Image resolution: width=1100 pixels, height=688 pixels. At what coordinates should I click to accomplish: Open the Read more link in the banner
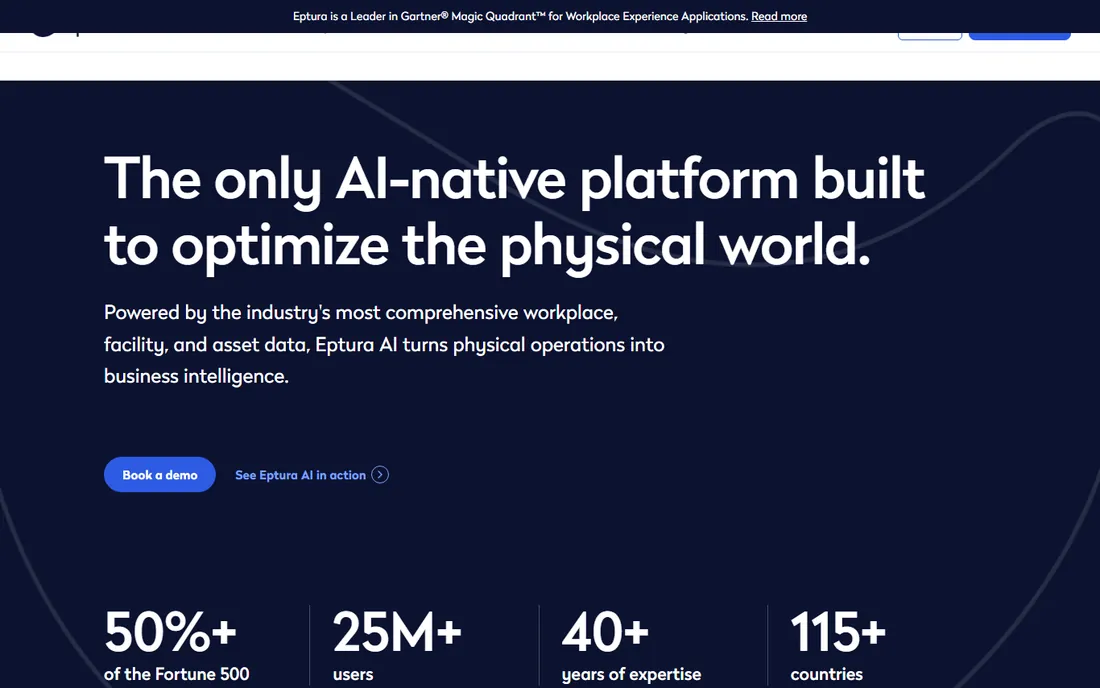click(779, 16)
